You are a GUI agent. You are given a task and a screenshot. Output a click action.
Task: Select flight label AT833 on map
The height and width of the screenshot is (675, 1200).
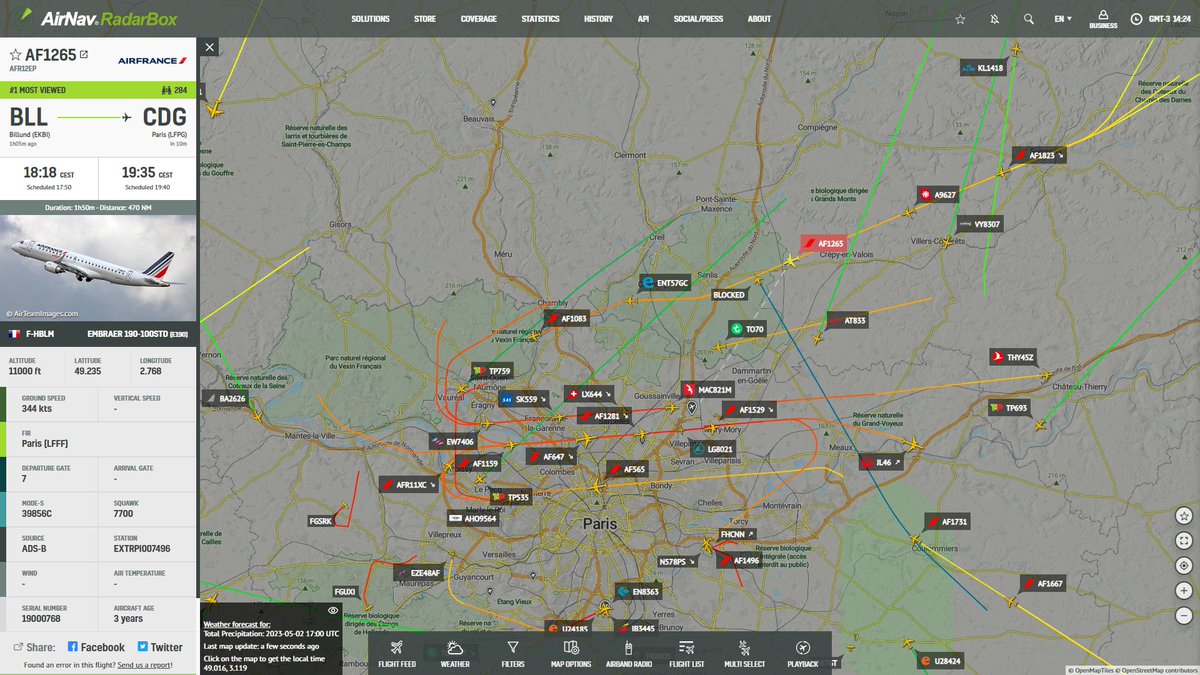848,320
